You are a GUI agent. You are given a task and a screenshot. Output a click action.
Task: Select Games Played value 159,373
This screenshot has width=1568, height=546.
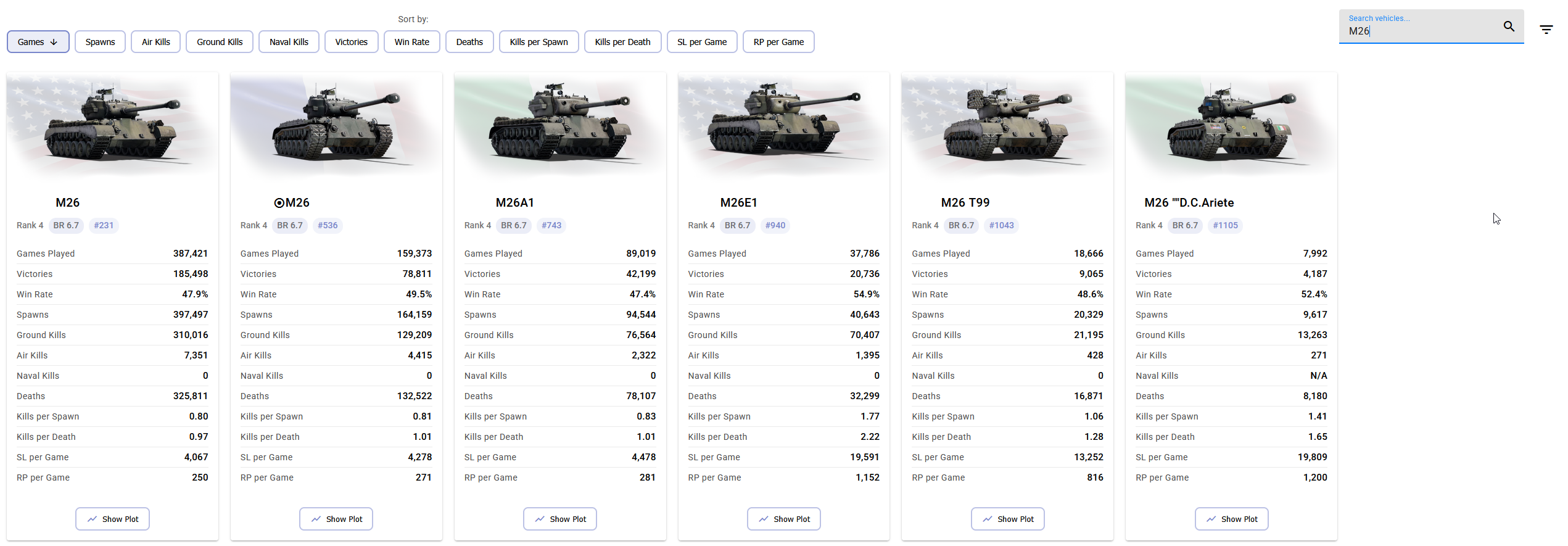415,254
